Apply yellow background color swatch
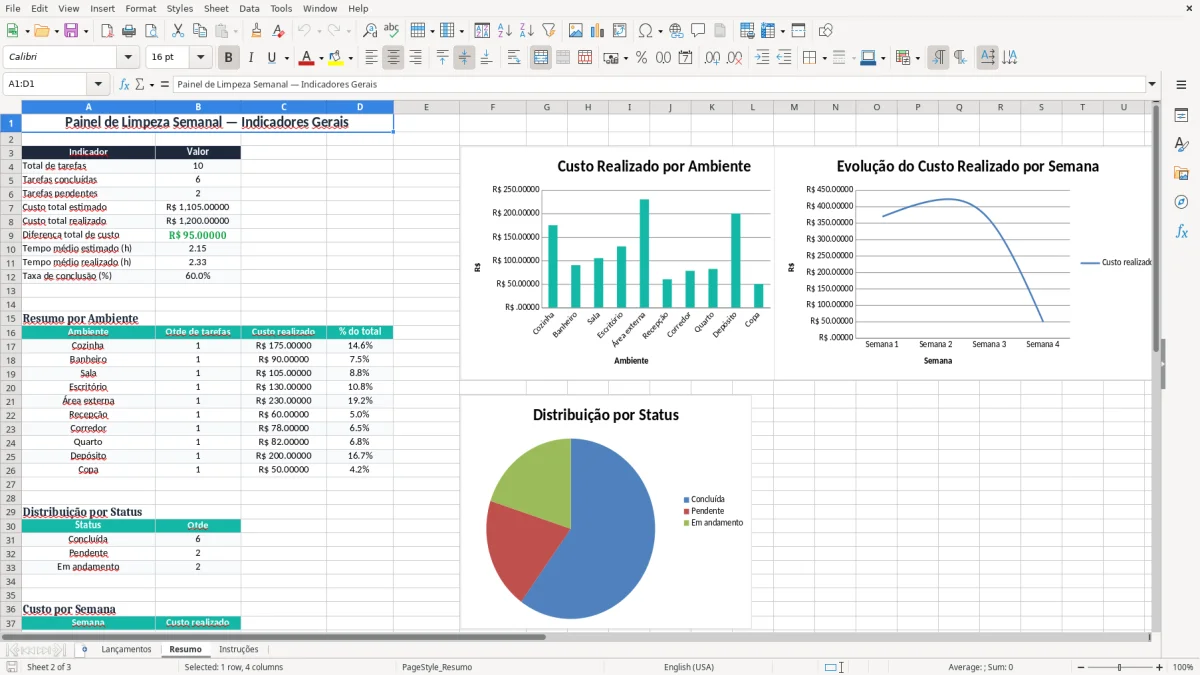The image size is (1200, 675). coord(336,58)
